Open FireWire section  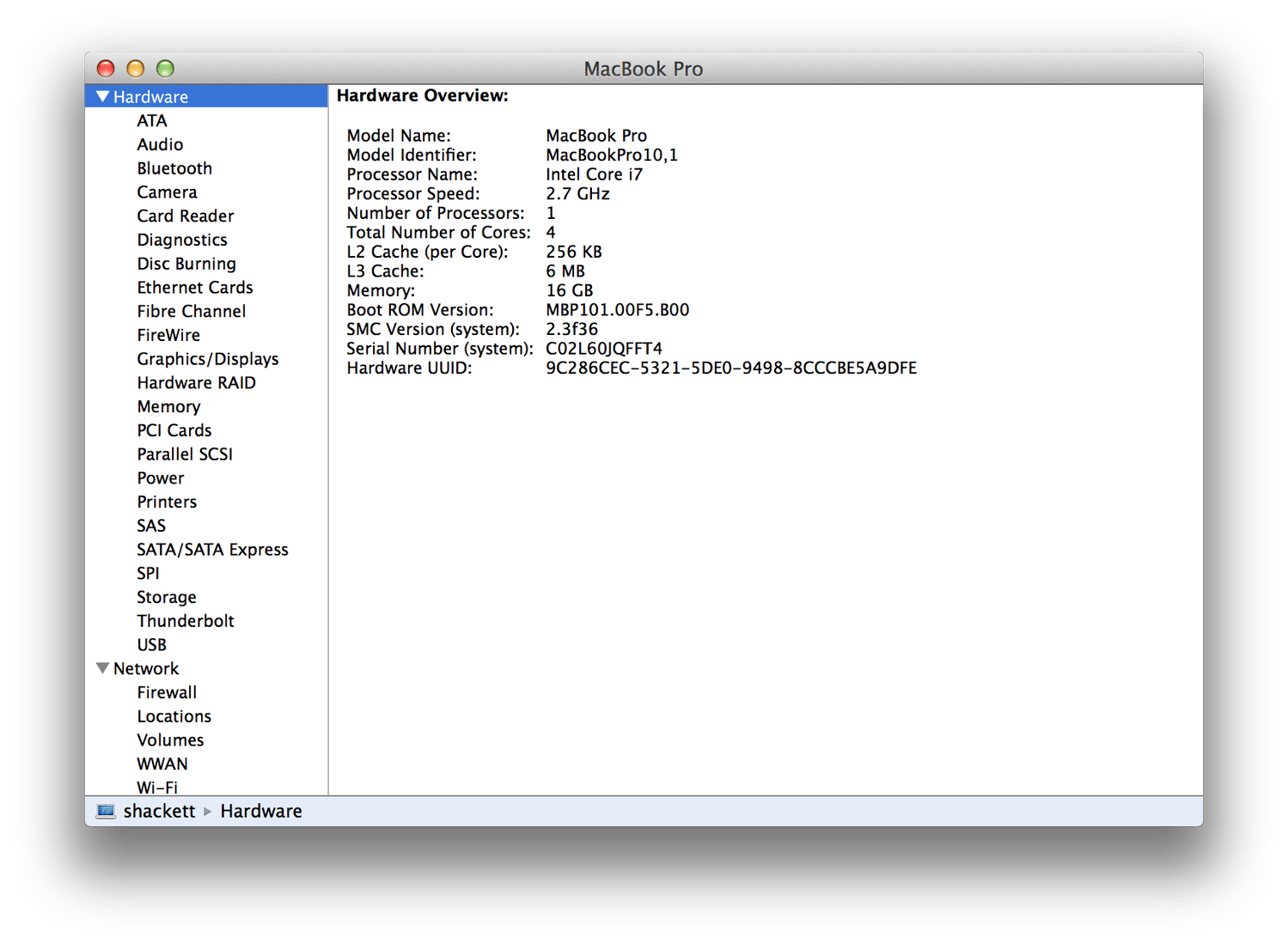coord(168,335)
